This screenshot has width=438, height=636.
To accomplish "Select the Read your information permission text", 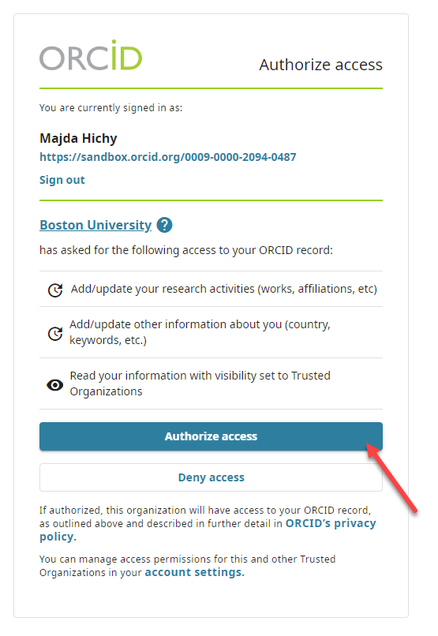I will tap(200, 383).
